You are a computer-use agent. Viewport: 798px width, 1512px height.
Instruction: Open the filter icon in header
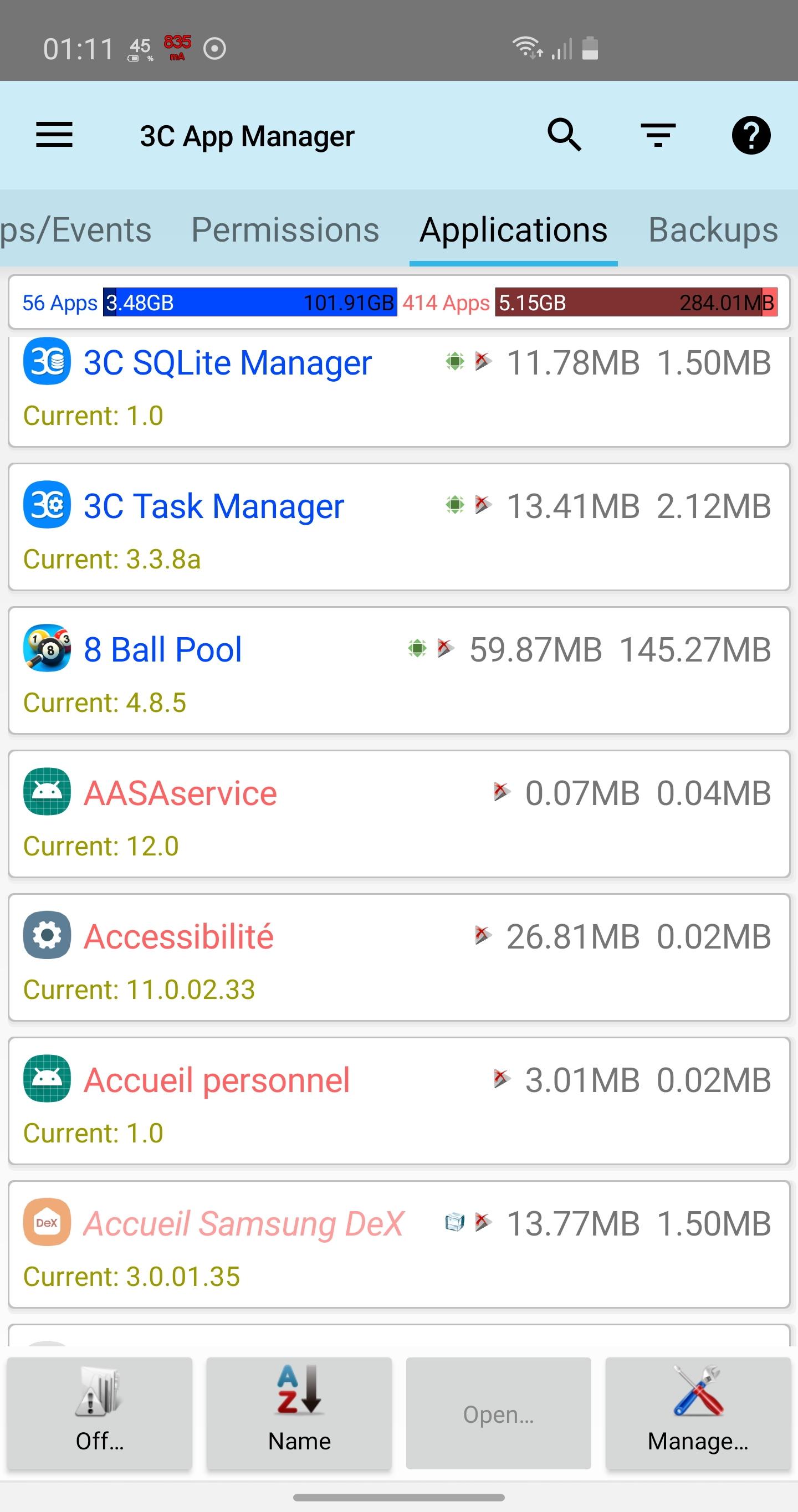click(658, 135)
